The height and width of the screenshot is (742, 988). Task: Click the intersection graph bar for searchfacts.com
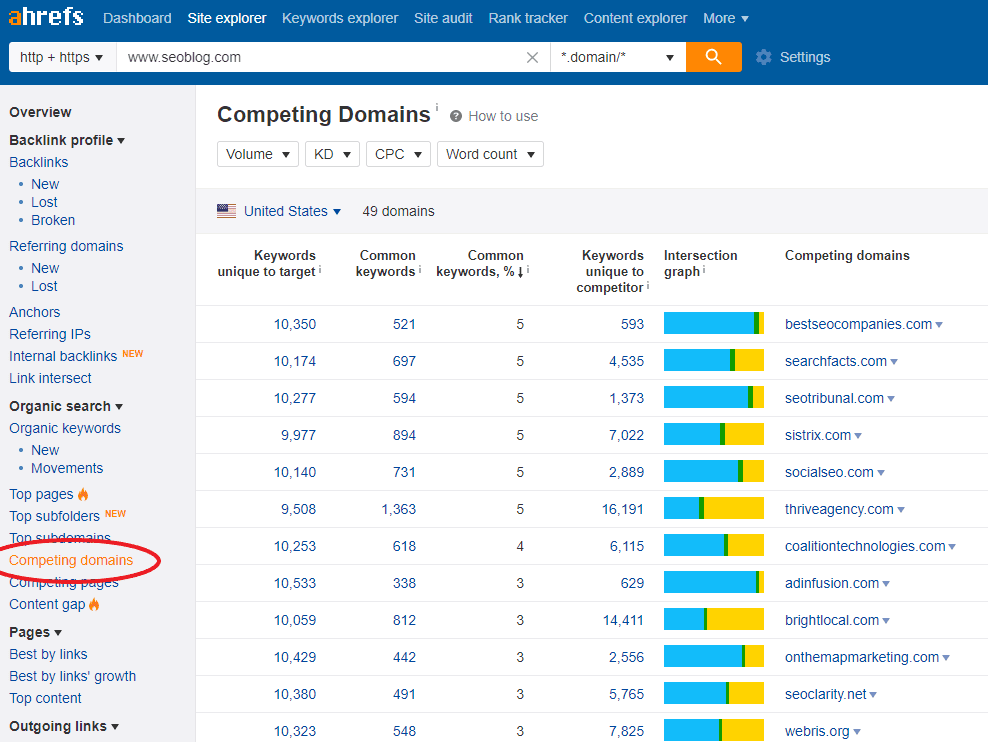click(714, 360)
